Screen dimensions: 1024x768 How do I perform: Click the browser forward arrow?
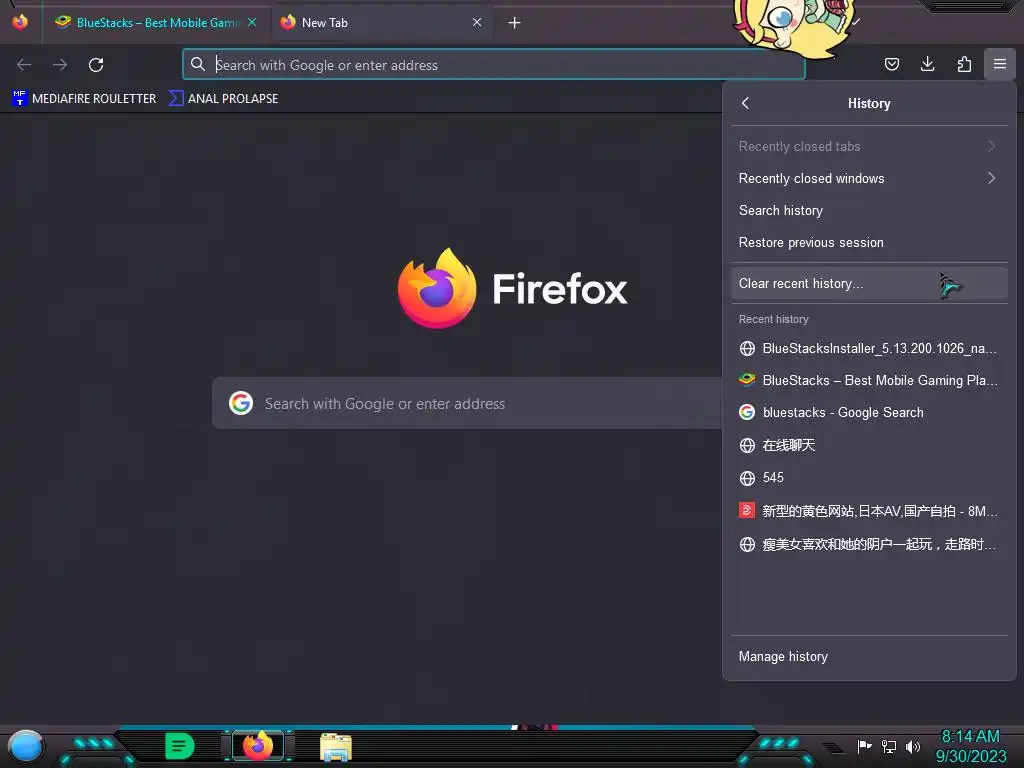[60, 65]
